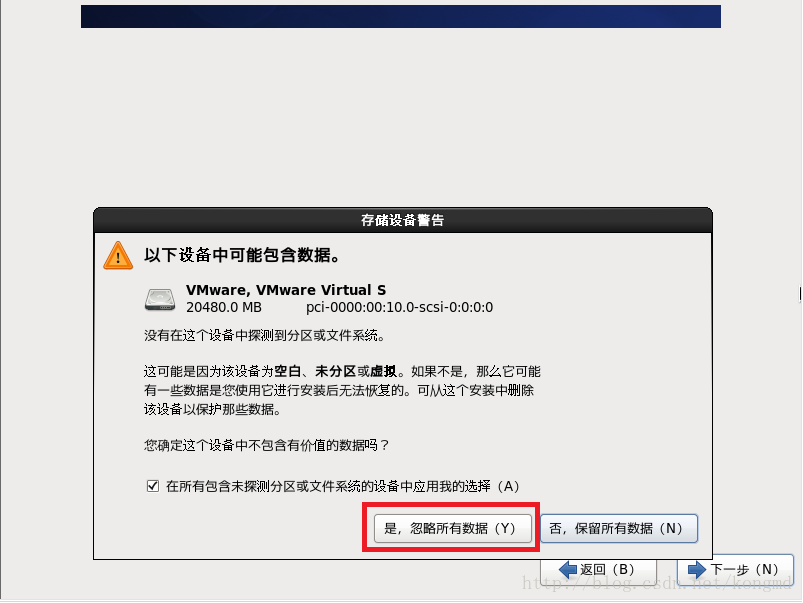This screenshot has height=603, width=803.
Task: Proceed with the 下一步 (N) button
Action: [x=735, y=570]
